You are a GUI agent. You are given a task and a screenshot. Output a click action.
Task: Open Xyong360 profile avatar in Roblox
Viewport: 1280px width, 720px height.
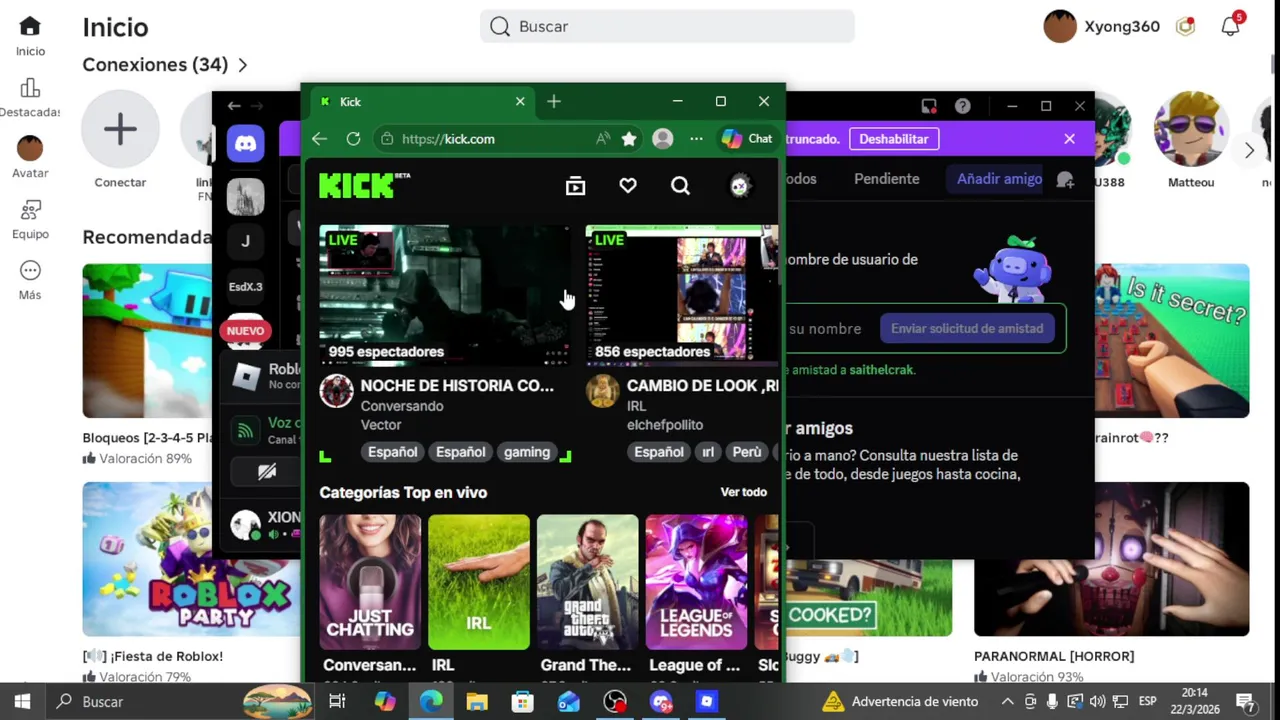click(1060, 27)
